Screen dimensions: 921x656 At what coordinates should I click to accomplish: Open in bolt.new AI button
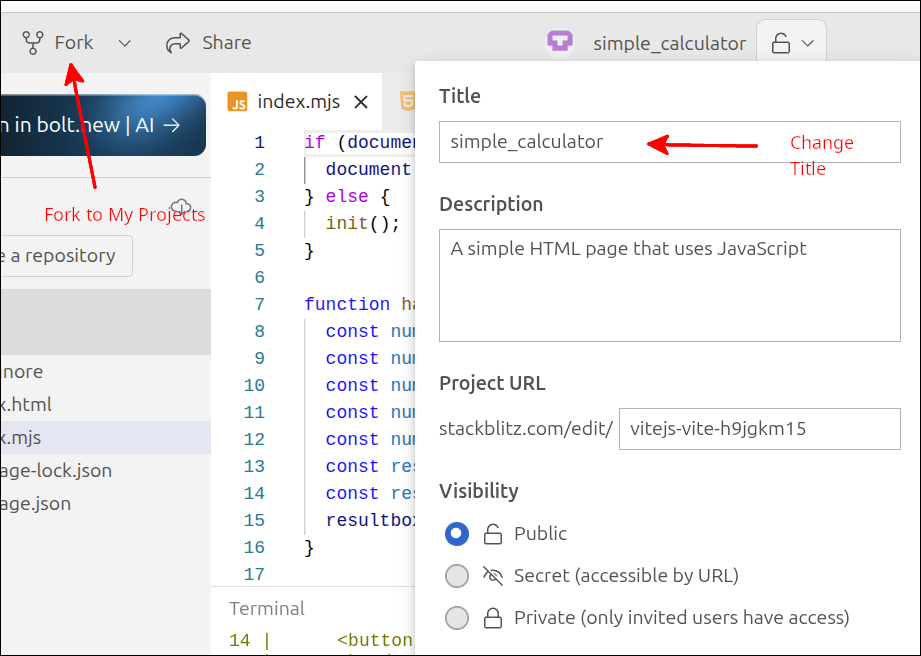click(x=100, y=125)
